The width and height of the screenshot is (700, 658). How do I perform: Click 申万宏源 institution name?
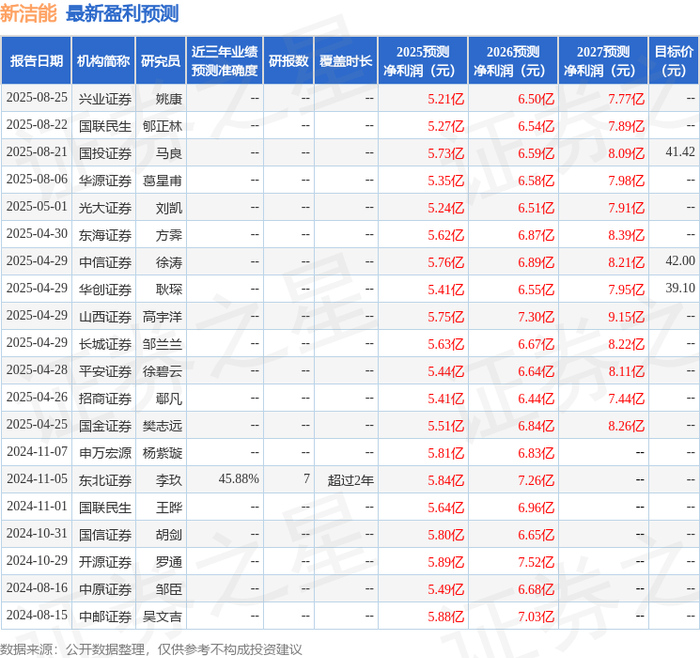pos(105,453)
